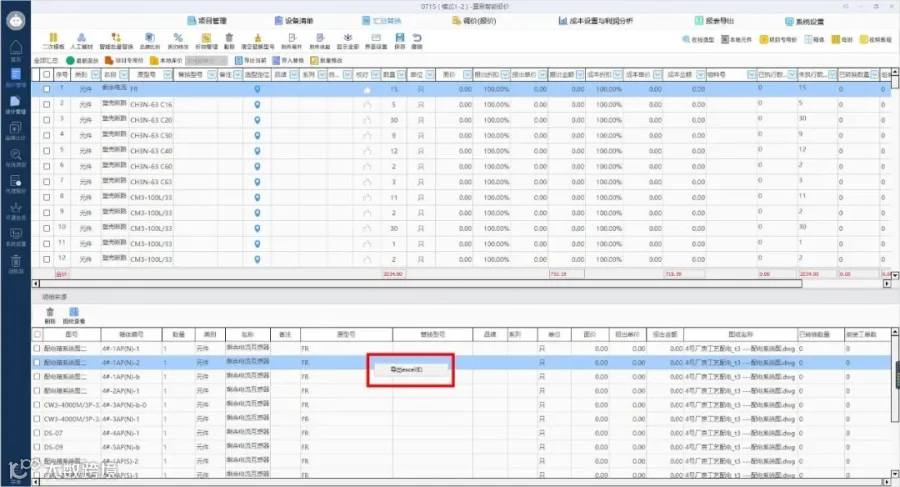Click the 最新面价 button
Viewport: 900px width, 487px height.
[x=82, y=60]
